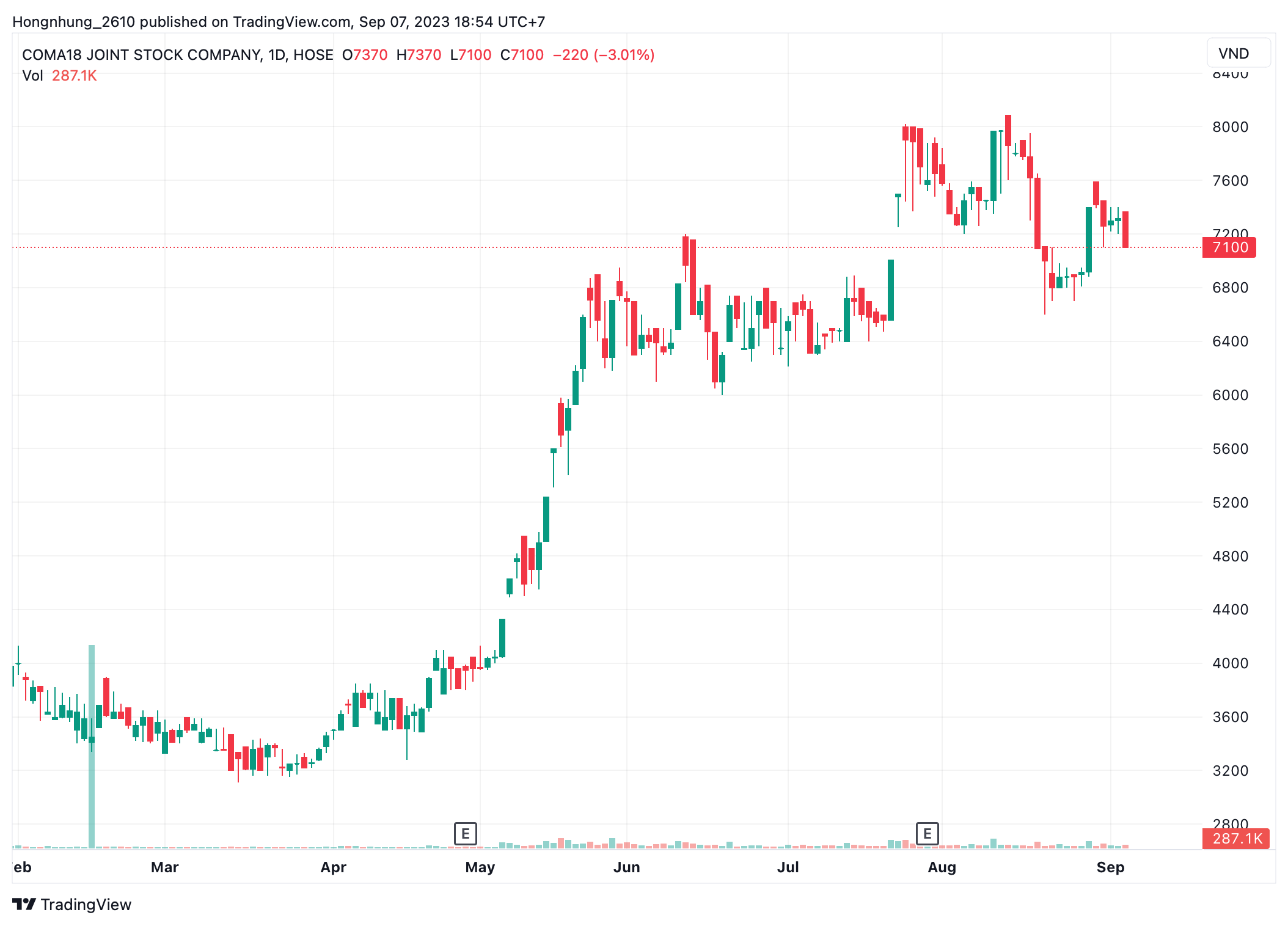Click the Jun label on time axis
The width and height of the screenshot is (1288, 926).
pos(626,867)
